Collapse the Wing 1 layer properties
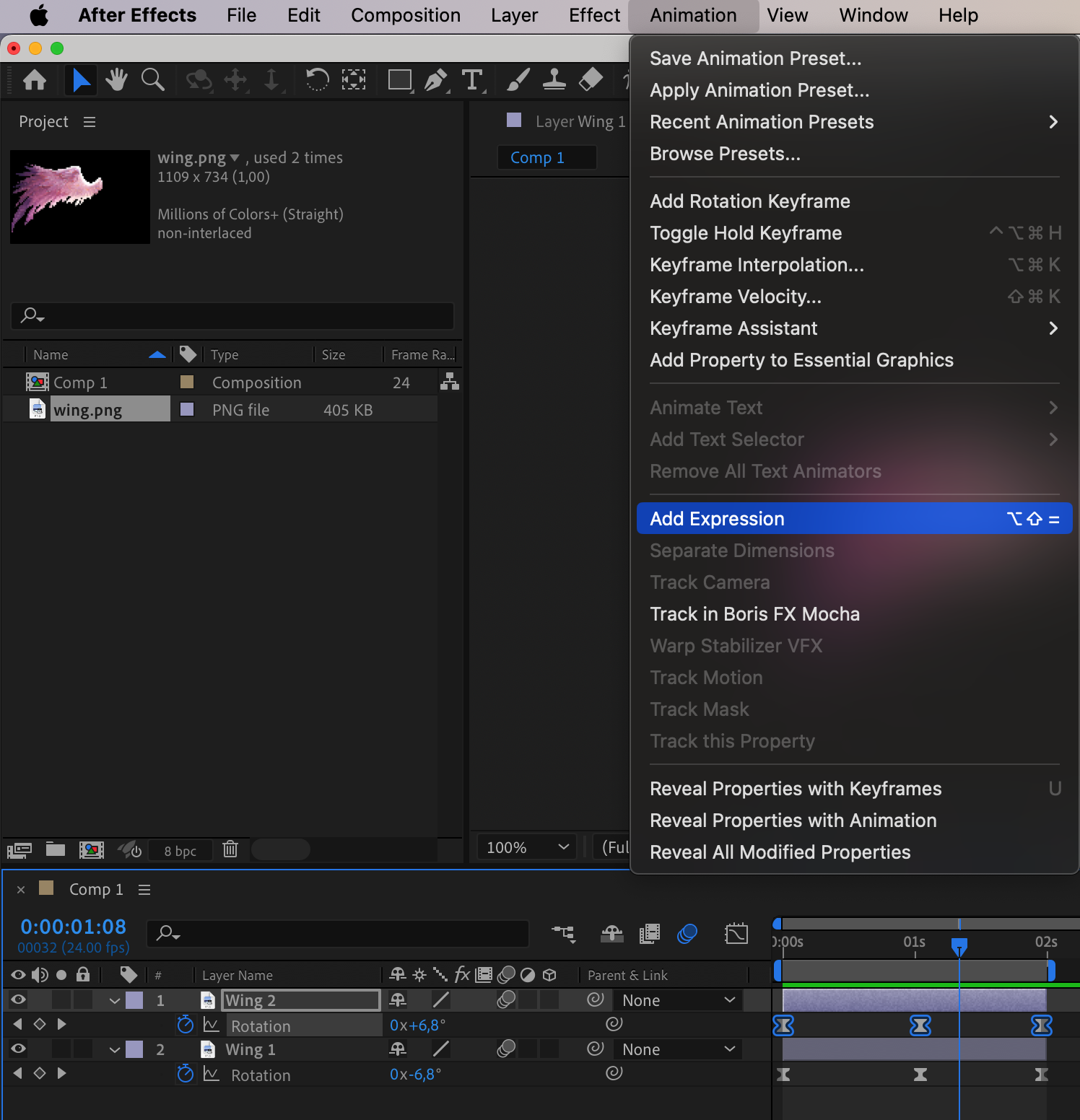Screen dimensions: 1080x1120 coord(115,1049)
